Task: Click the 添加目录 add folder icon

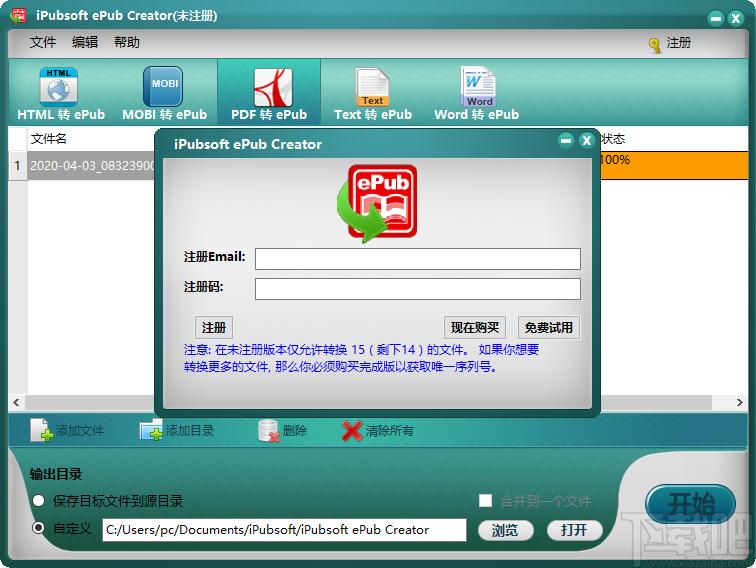Action: 151,430
